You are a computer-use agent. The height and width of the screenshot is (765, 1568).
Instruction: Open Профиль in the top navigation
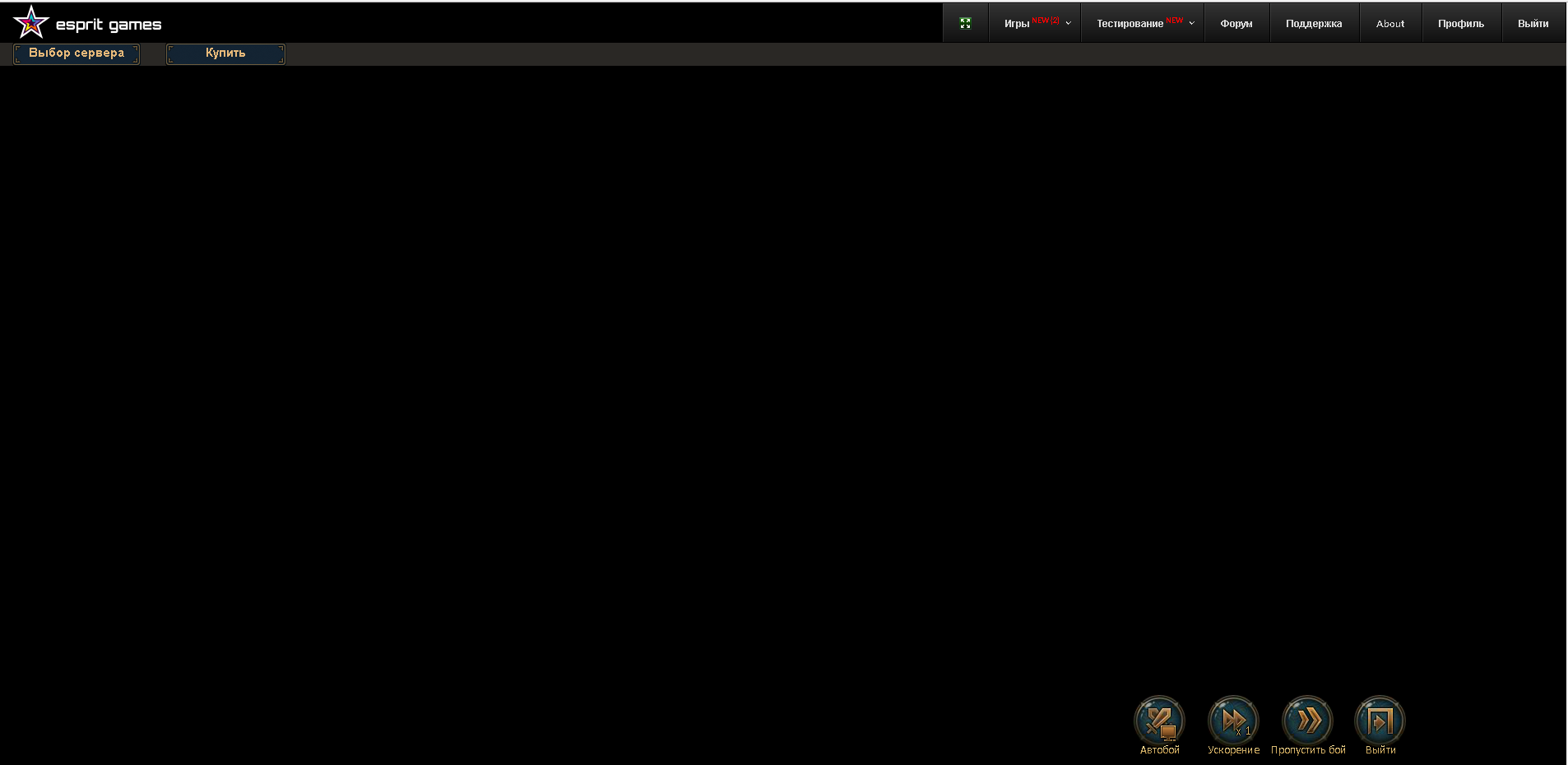tap(1460, 24)
